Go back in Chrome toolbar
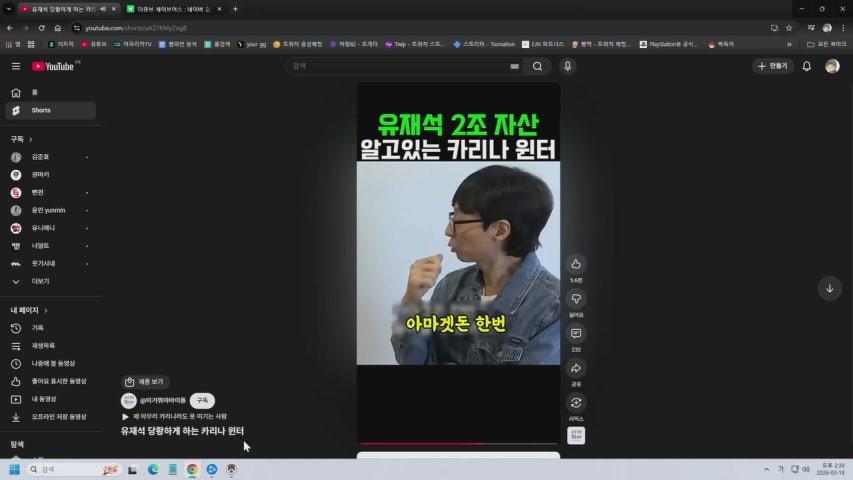This screenshot has width=853, height=480. (x=10, y=28)
